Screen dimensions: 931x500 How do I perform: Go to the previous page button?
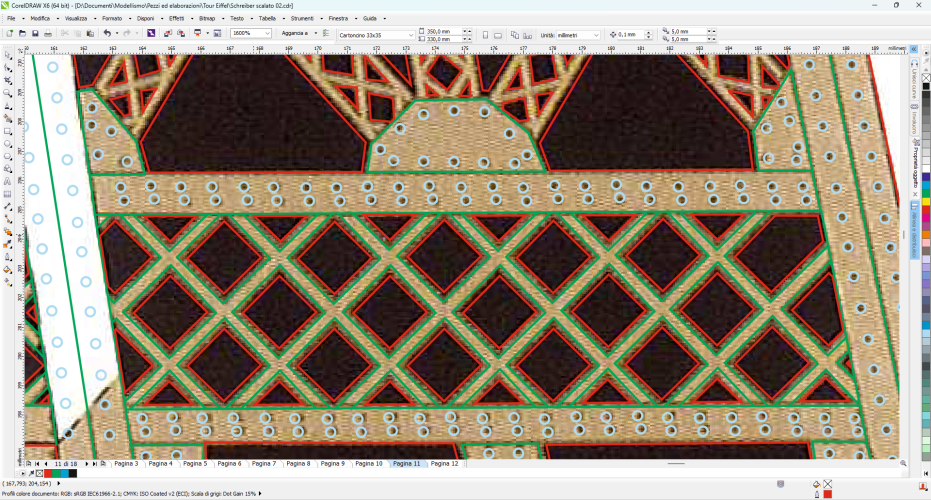click(46, 463)
